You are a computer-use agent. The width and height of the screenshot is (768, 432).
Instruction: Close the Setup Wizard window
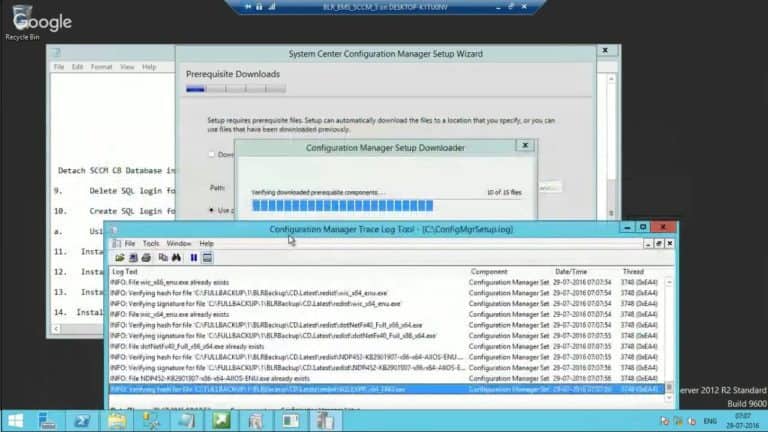coord(605,50)
